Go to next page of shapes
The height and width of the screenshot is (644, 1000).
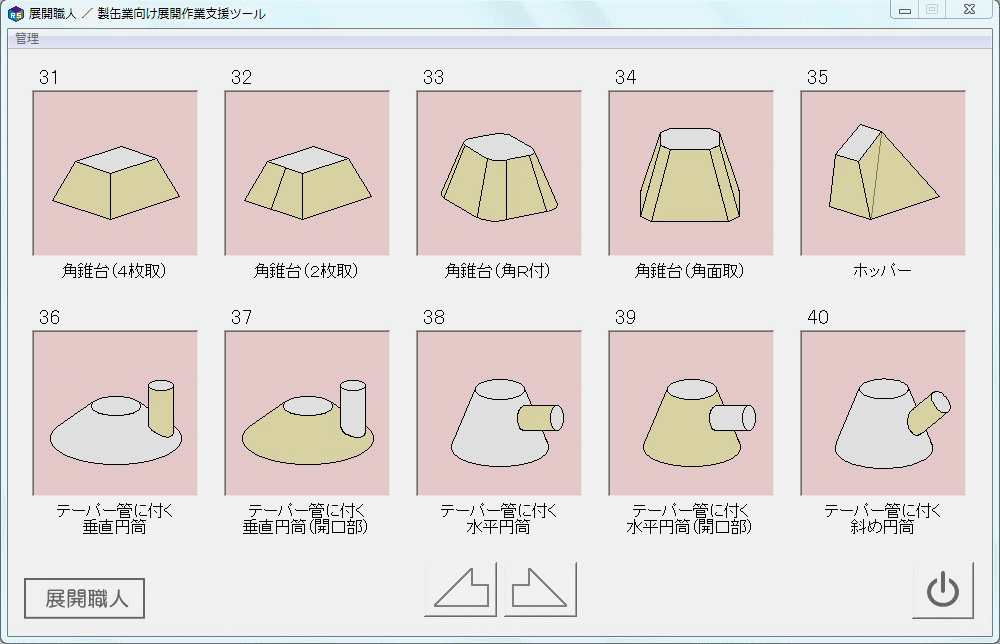(x=540, y=589)
